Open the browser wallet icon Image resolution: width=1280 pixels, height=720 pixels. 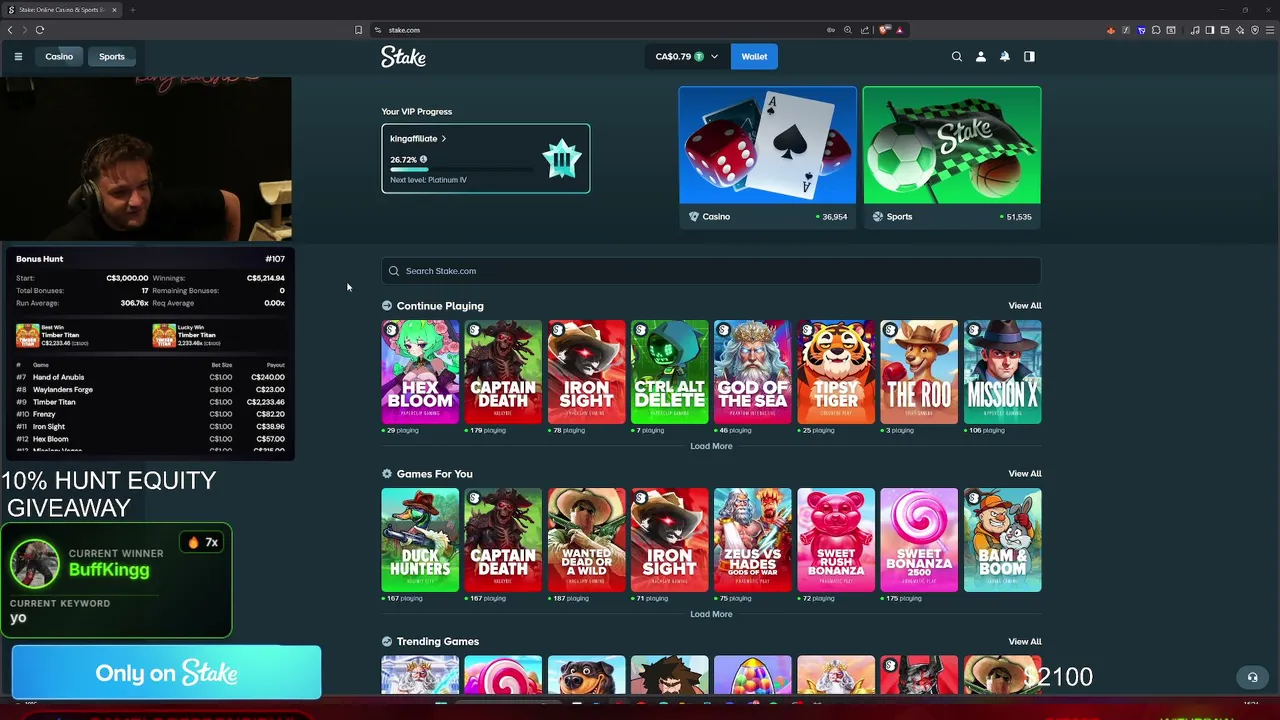pyautogui.click(x=1225, y=30)
